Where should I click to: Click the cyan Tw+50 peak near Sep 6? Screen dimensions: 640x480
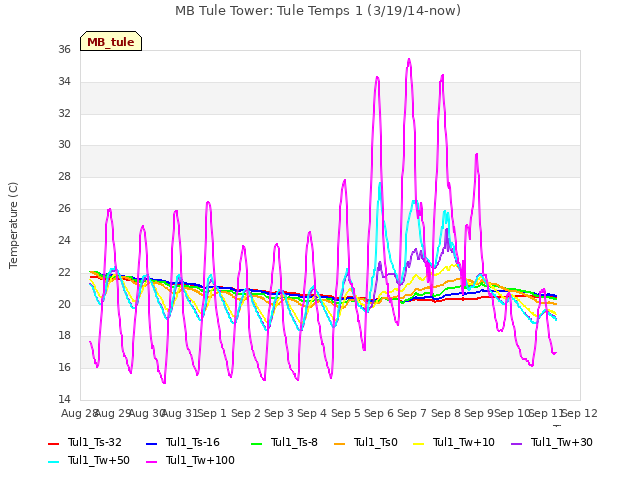click(x=380, y=184)
